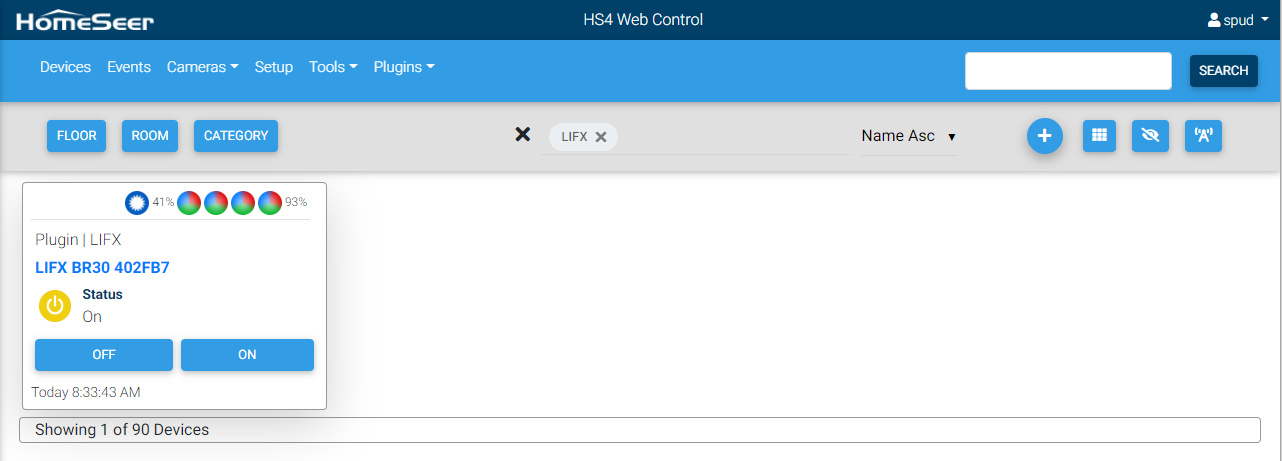The width and height of the screenshot is (1282, 461).
Task: Click the add device plus button
Action: [1044, 136]
